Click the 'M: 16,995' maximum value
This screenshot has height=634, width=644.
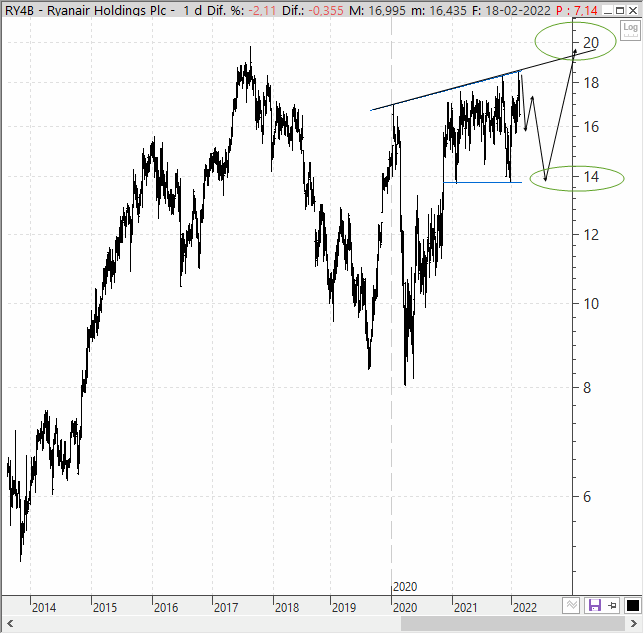tap(377, 10)
